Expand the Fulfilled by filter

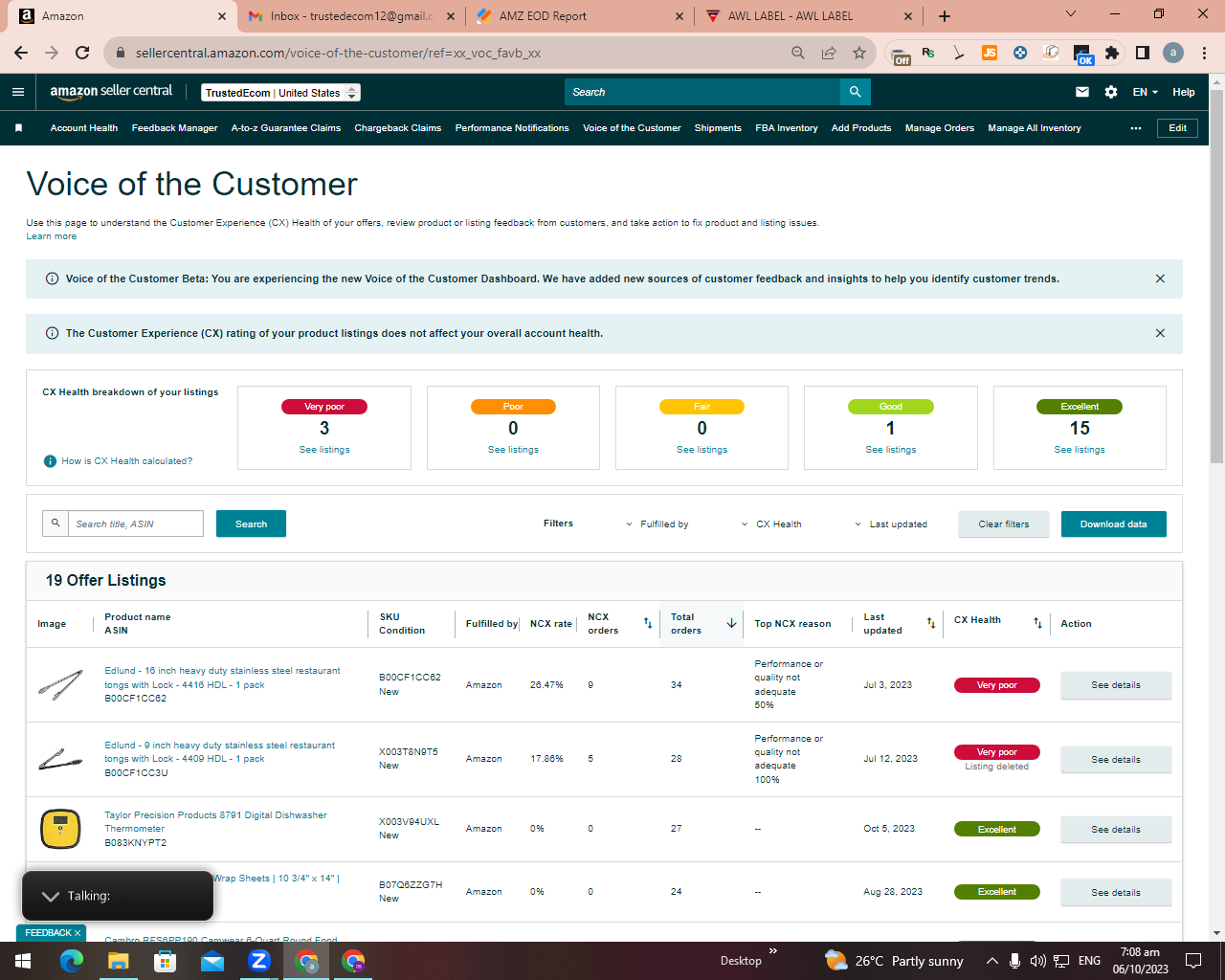pos(657,524)
